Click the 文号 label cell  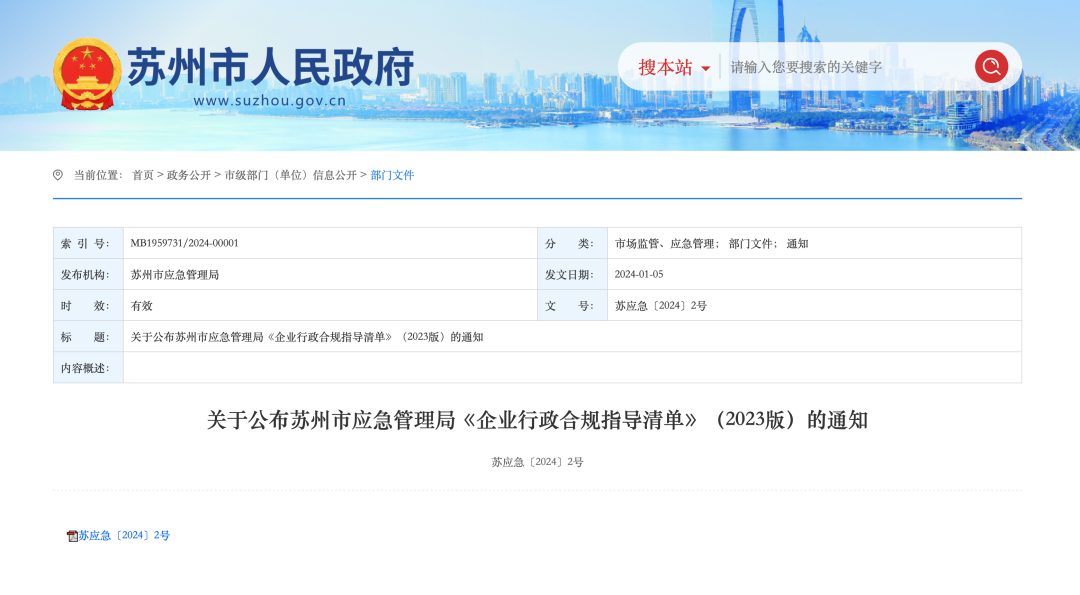pyautogui.click(x=572, y=305)
